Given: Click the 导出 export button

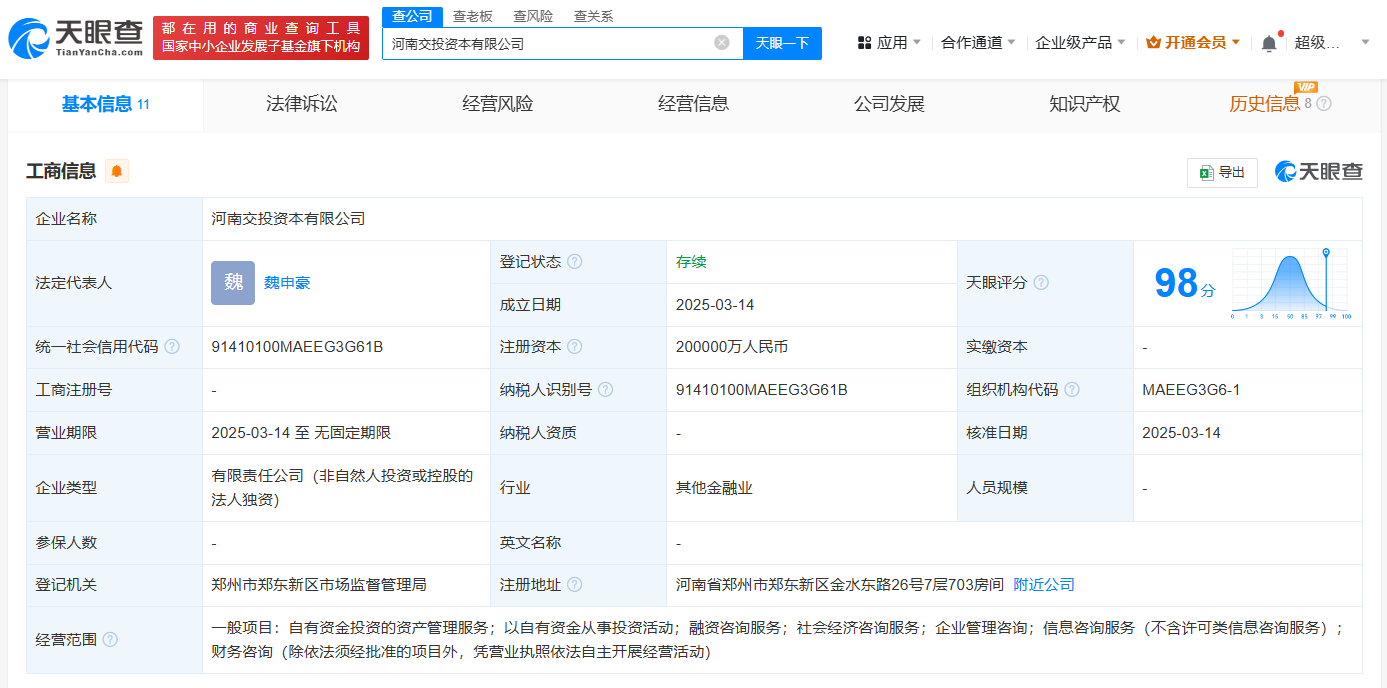Looking at the screenshot, I should (1222, 172).
